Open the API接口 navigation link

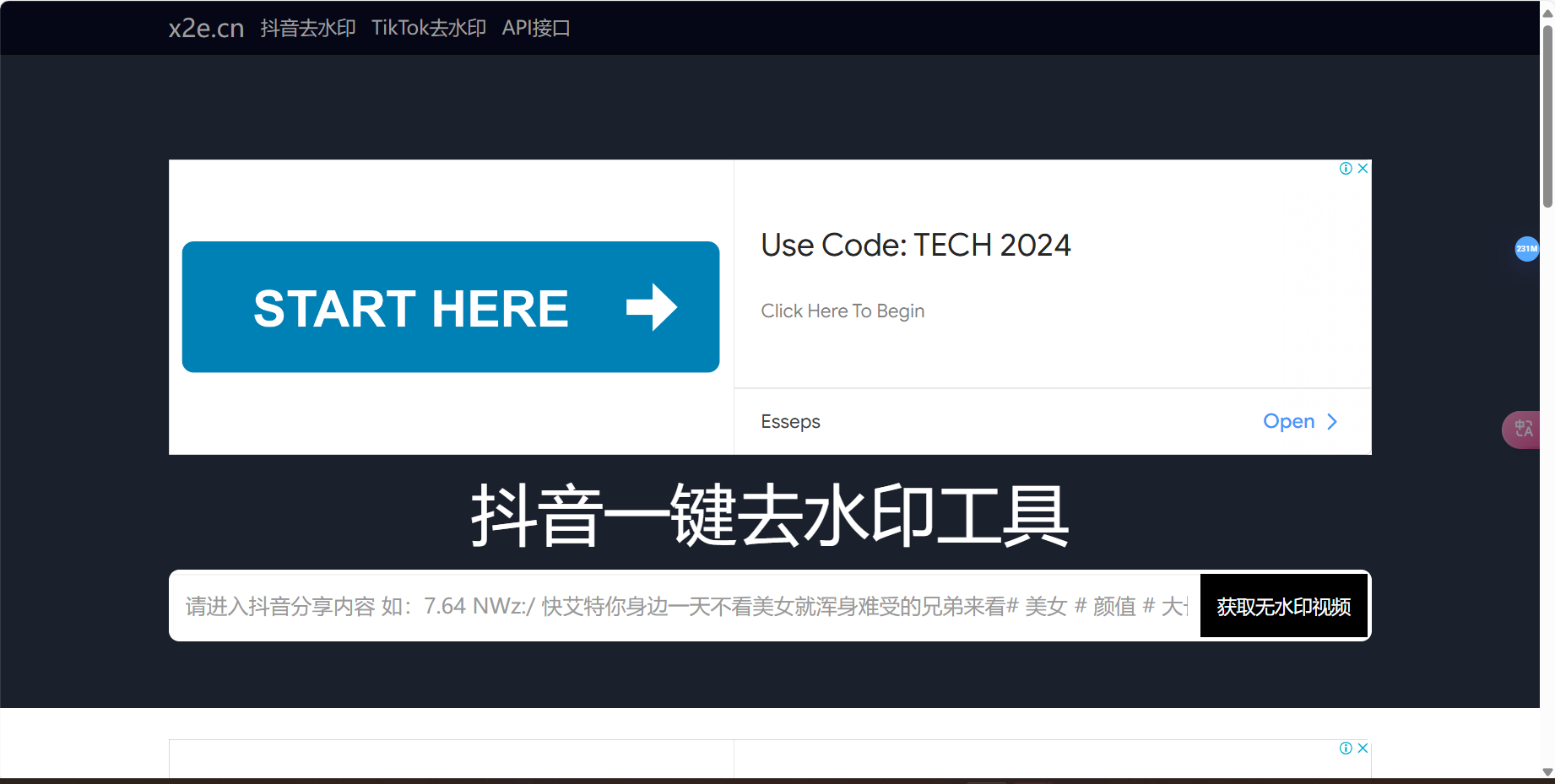click(536, 28)
